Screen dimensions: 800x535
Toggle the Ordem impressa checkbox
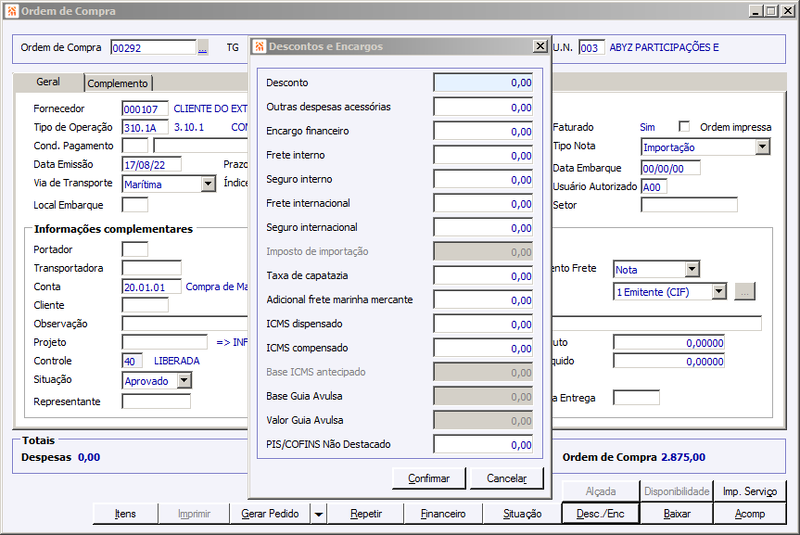click(684, 126)
